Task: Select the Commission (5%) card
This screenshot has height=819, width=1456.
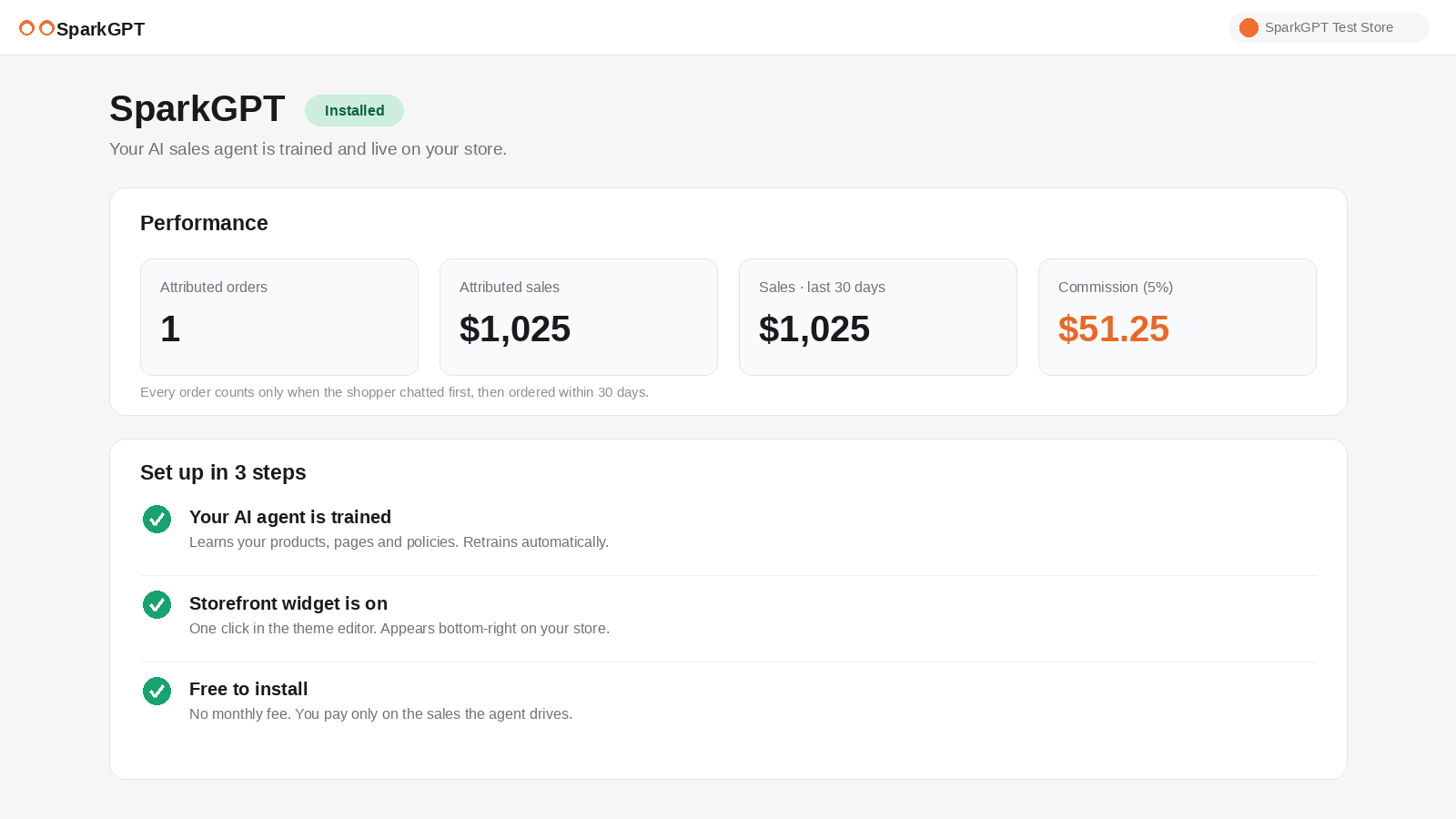Action: pyautogui.click(x=1178, y=317)
